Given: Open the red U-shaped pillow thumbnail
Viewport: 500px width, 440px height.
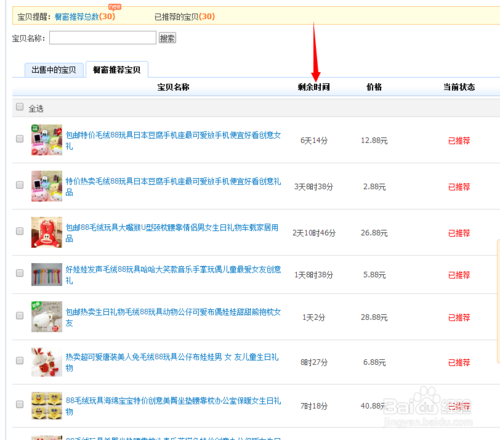Looking at the screenshot, I should (x=47, y=232).
